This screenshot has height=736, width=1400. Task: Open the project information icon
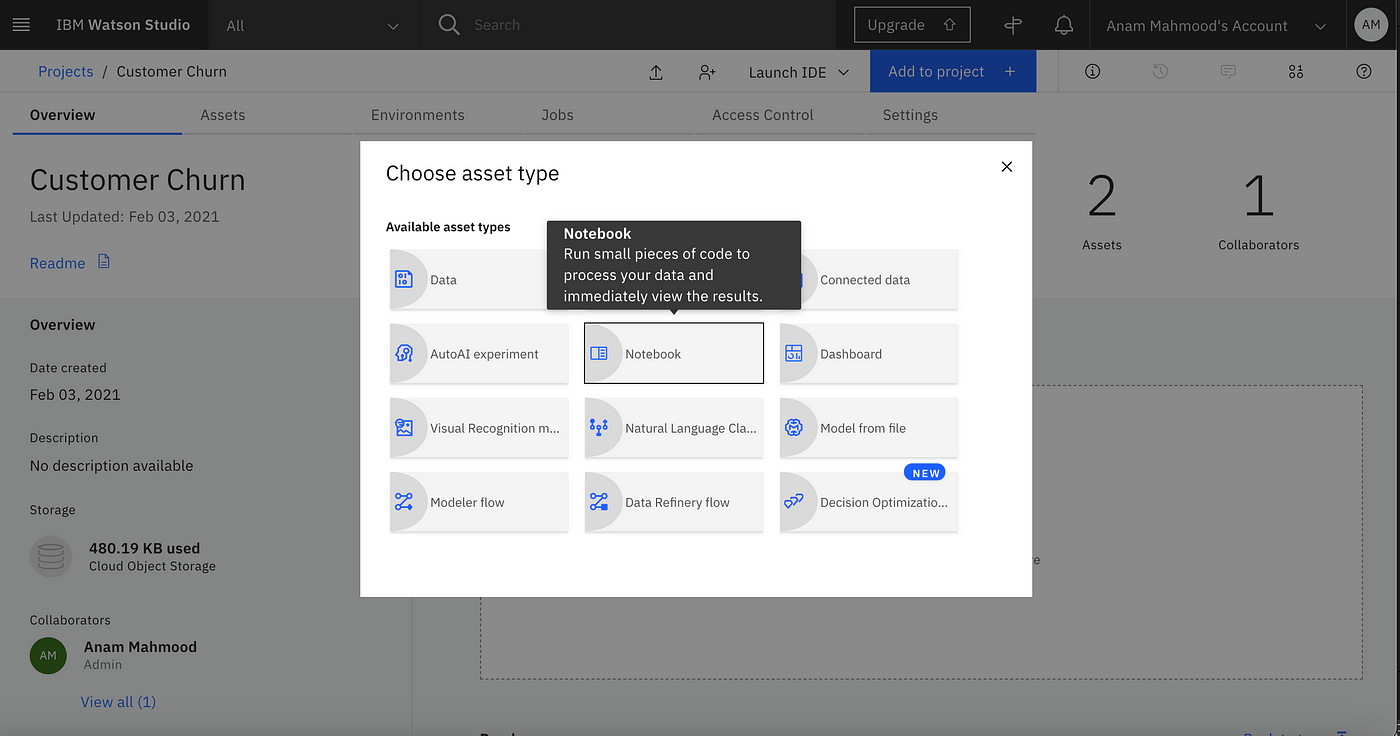[x=1092, y=72]
